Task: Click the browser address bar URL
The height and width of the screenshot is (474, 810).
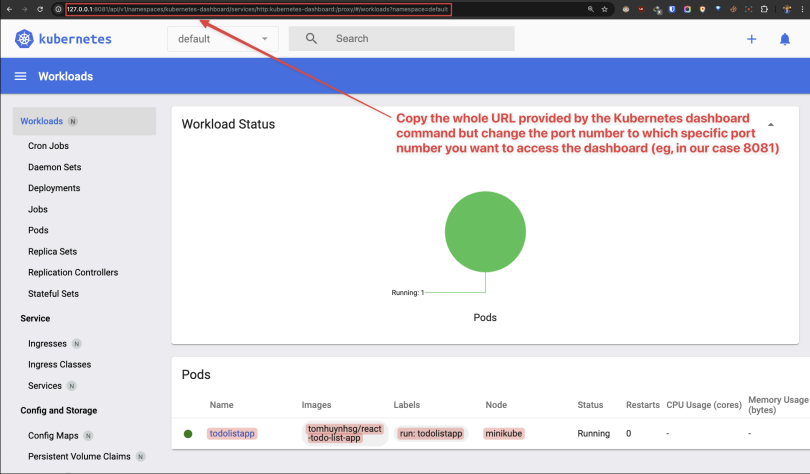Action: coord(258,9)
